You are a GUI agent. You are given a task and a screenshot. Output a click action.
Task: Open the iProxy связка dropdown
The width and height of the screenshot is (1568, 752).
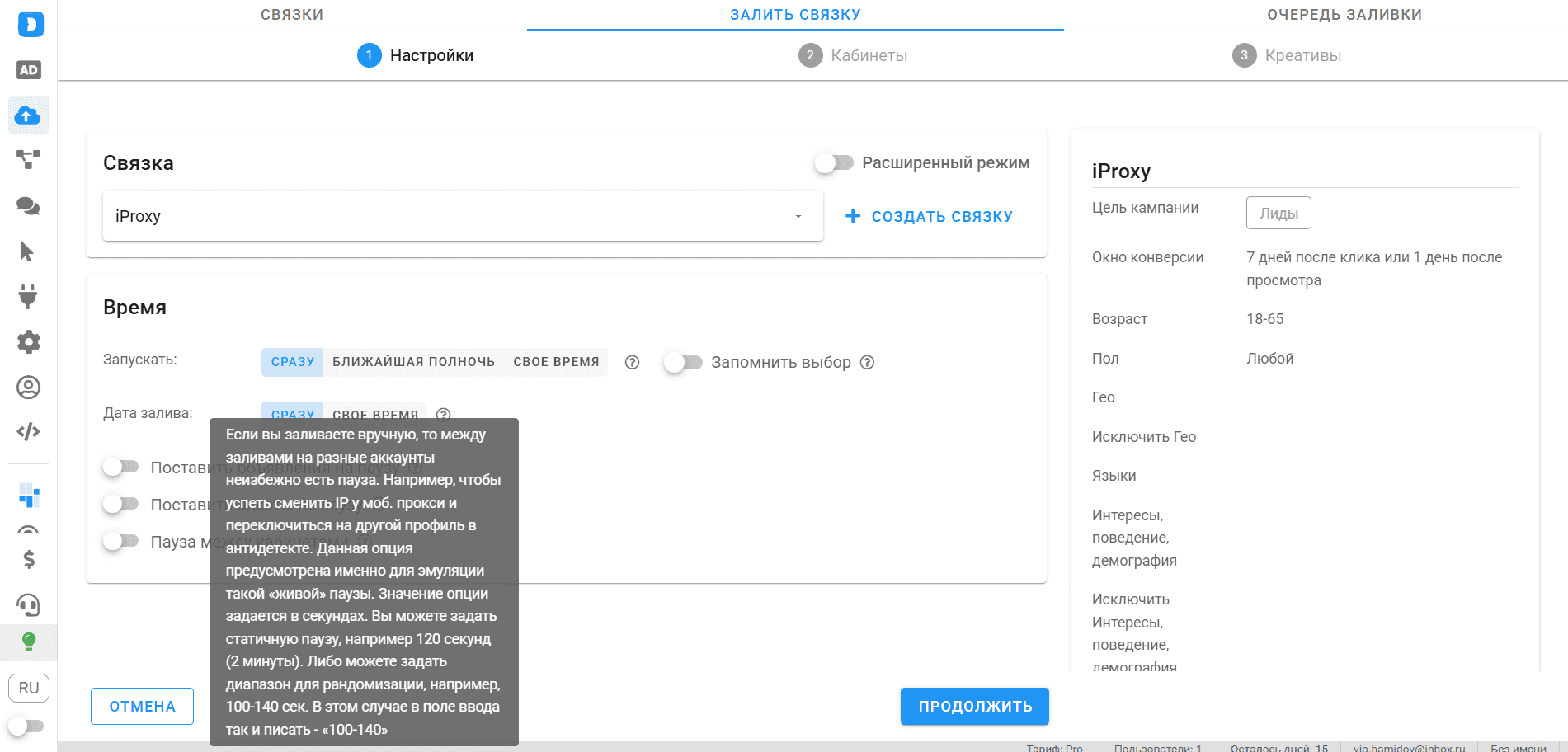462,216
